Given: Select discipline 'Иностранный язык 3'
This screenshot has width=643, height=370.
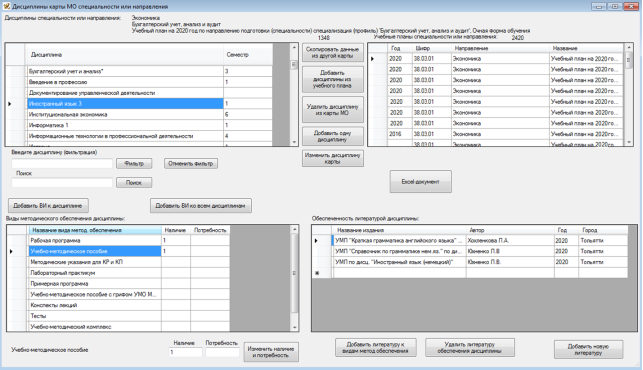Looking at the screenshot, I should tap(139, 103).
